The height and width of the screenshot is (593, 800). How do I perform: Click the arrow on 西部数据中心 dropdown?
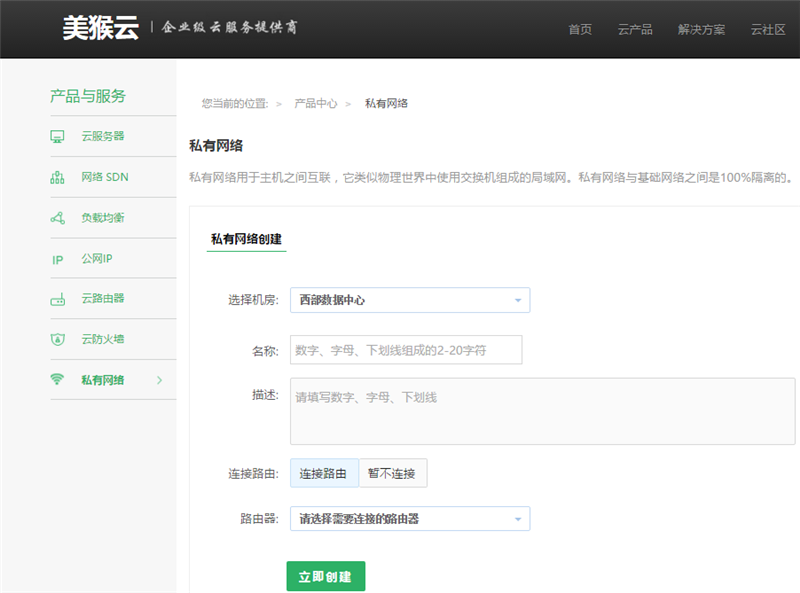point(518,300)
